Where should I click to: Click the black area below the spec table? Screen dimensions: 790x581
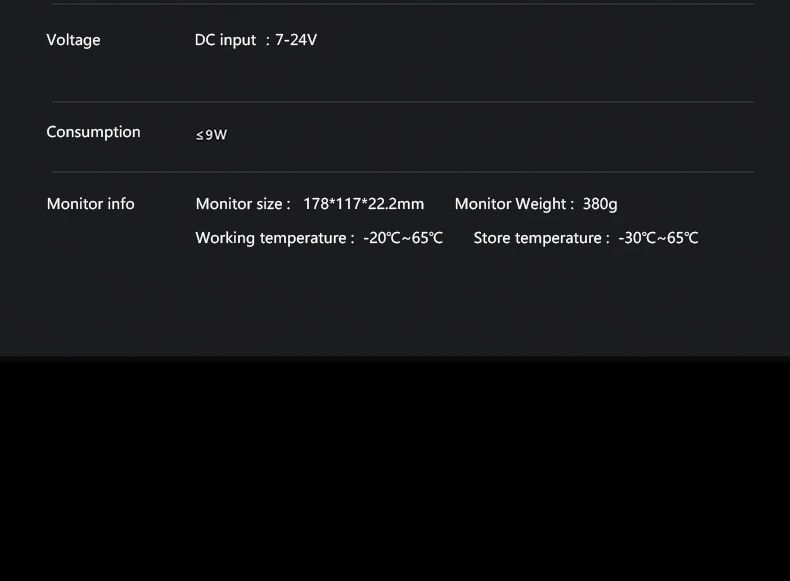pyautogui.click(x=395, y=471)
